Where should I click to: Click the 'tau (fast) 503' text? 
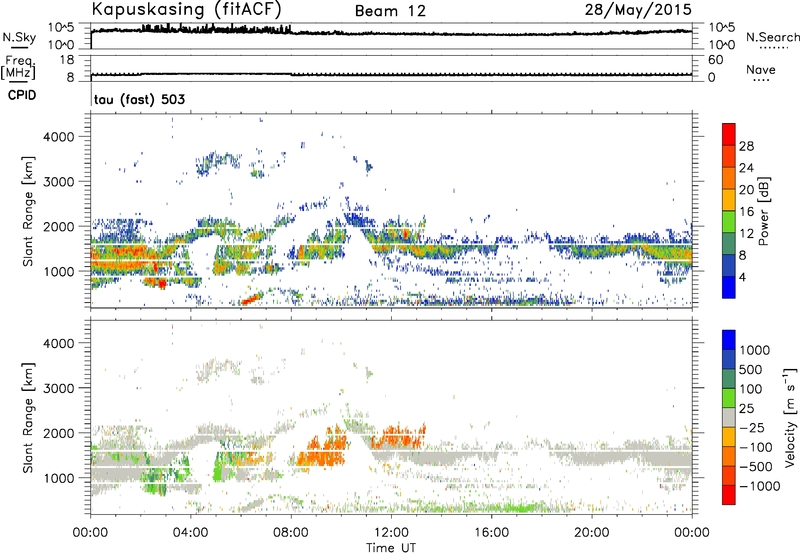pyautogui.click(x=139, y=99)
